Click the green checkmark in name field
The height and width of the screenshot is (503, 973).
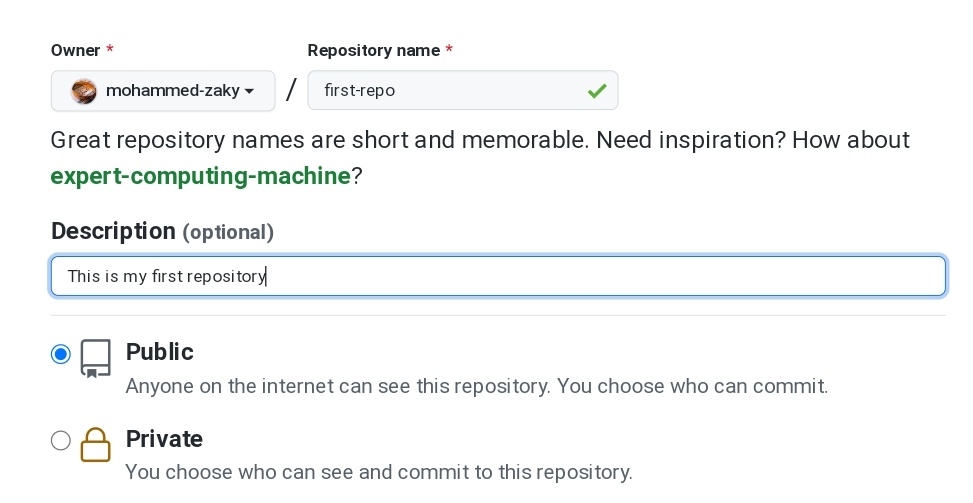point(597,91)
